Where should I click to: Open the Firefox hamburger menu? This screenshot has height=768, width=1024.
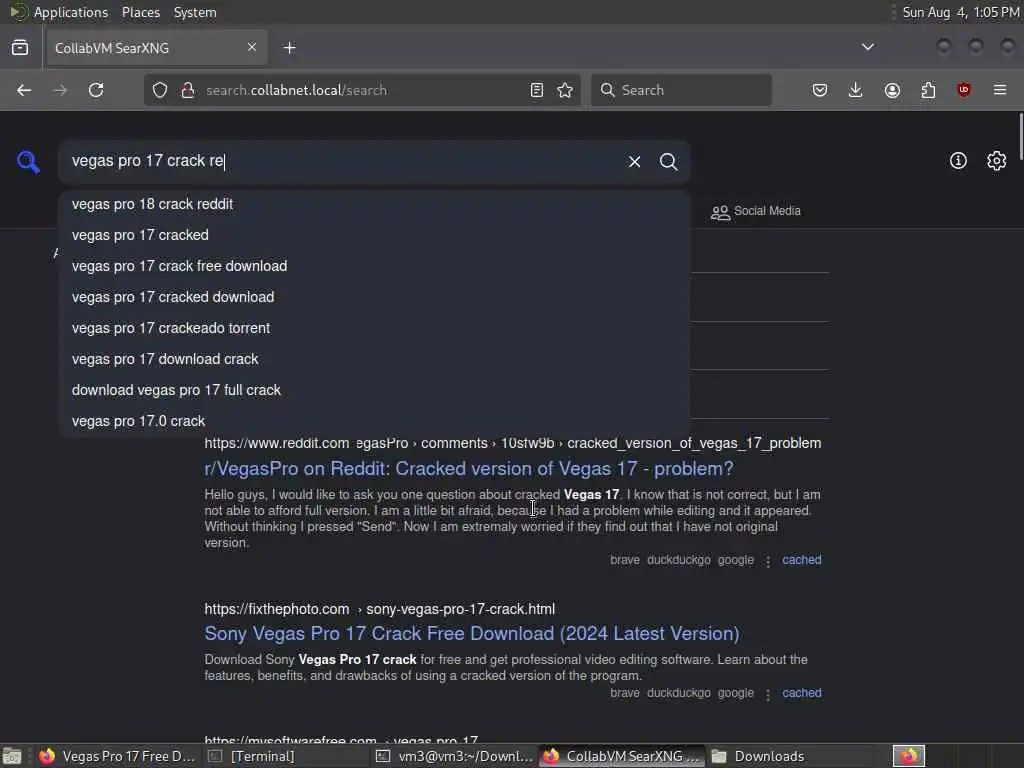[x=1000, y=90]
